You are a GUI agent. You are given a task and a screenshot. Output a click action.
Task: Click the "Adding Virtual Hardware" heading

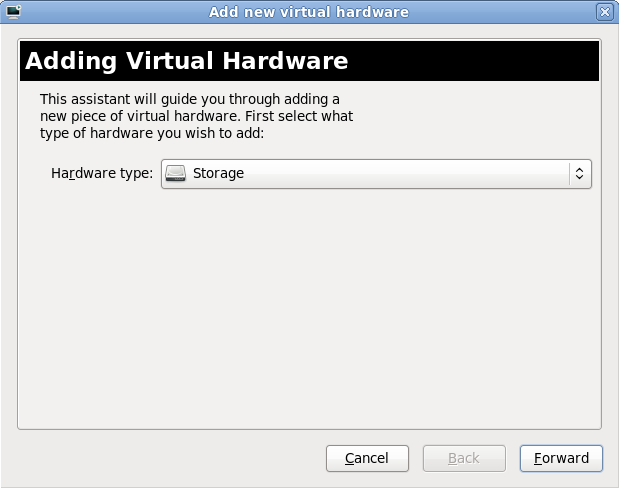pyautogui.click(x=187, y=61)
